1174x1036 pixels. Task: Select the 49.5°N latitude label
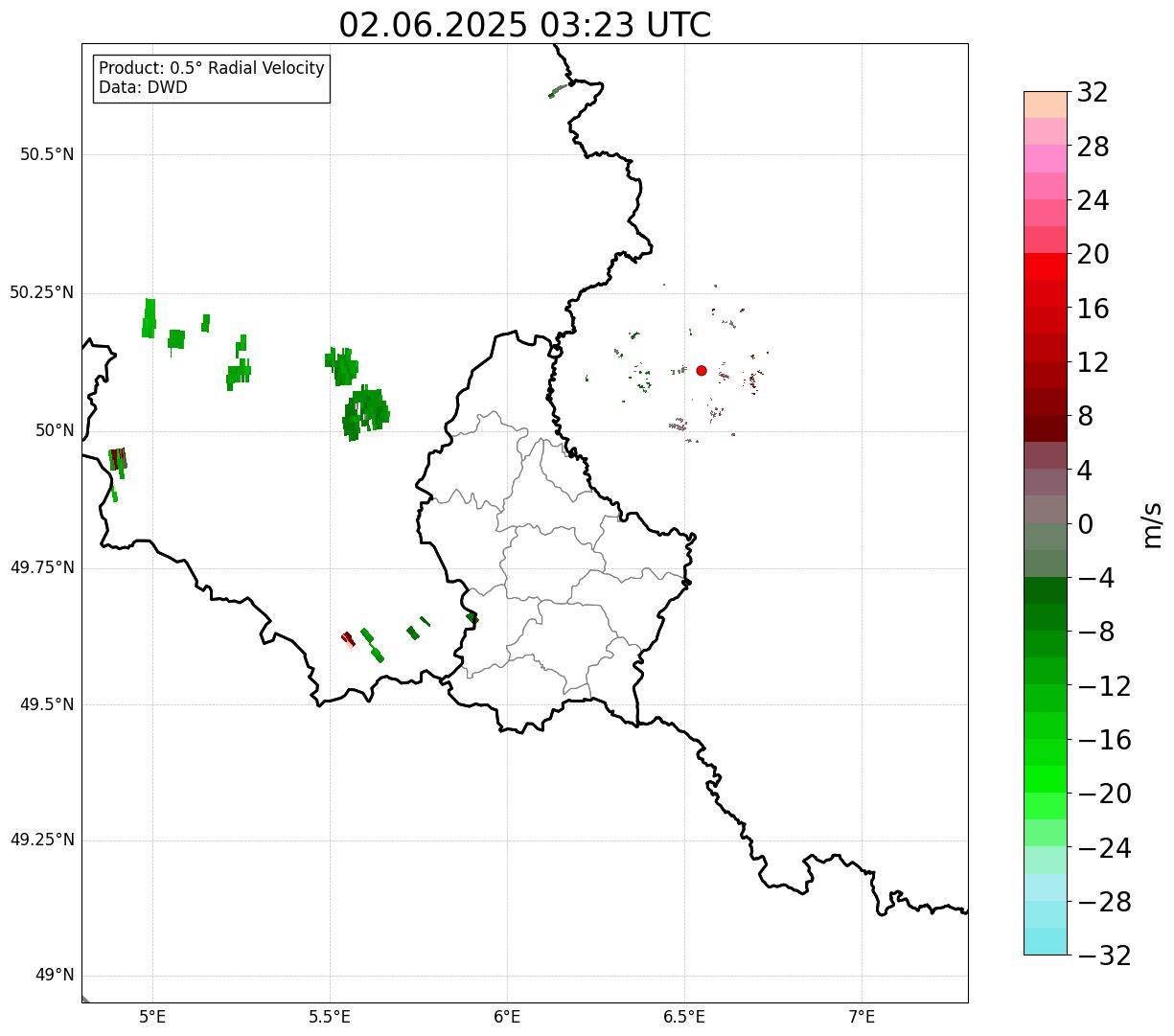pyautogui.click(x=47, y=704)
